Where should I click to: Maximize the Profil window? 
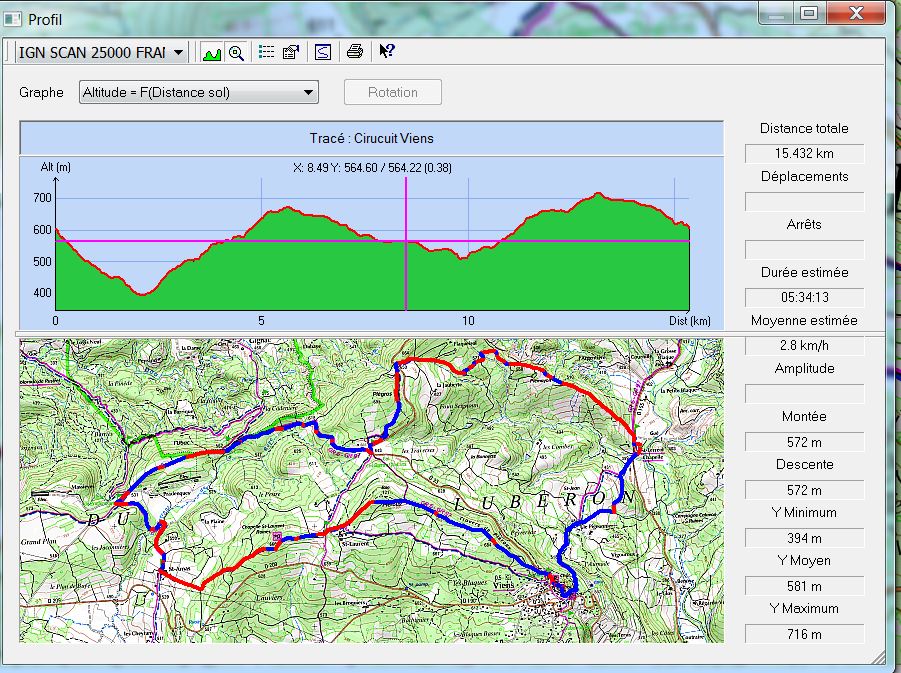[810, 13]
